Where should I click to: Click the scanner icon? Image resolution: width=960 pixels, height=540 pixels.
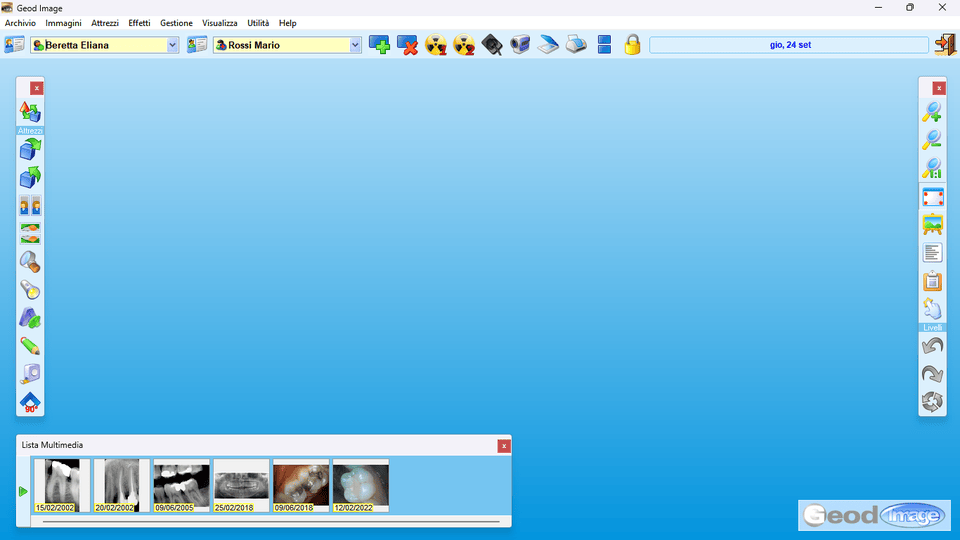click(548, 45)
